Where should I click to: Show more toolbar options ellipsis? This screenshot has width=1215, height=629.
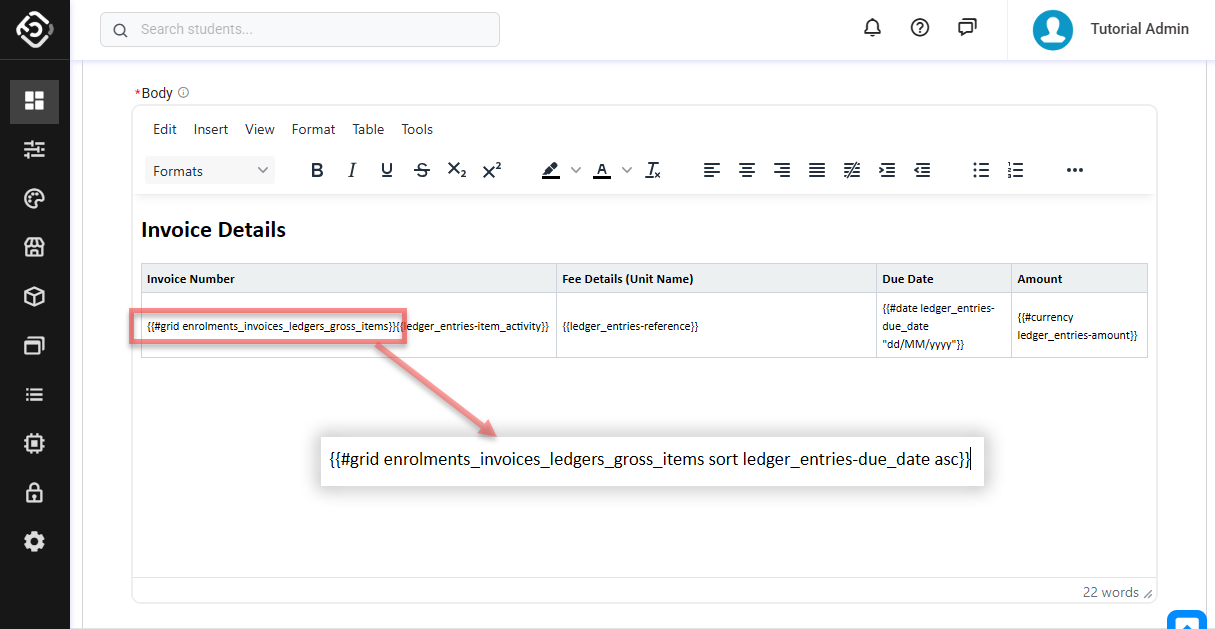[1075, 171]
